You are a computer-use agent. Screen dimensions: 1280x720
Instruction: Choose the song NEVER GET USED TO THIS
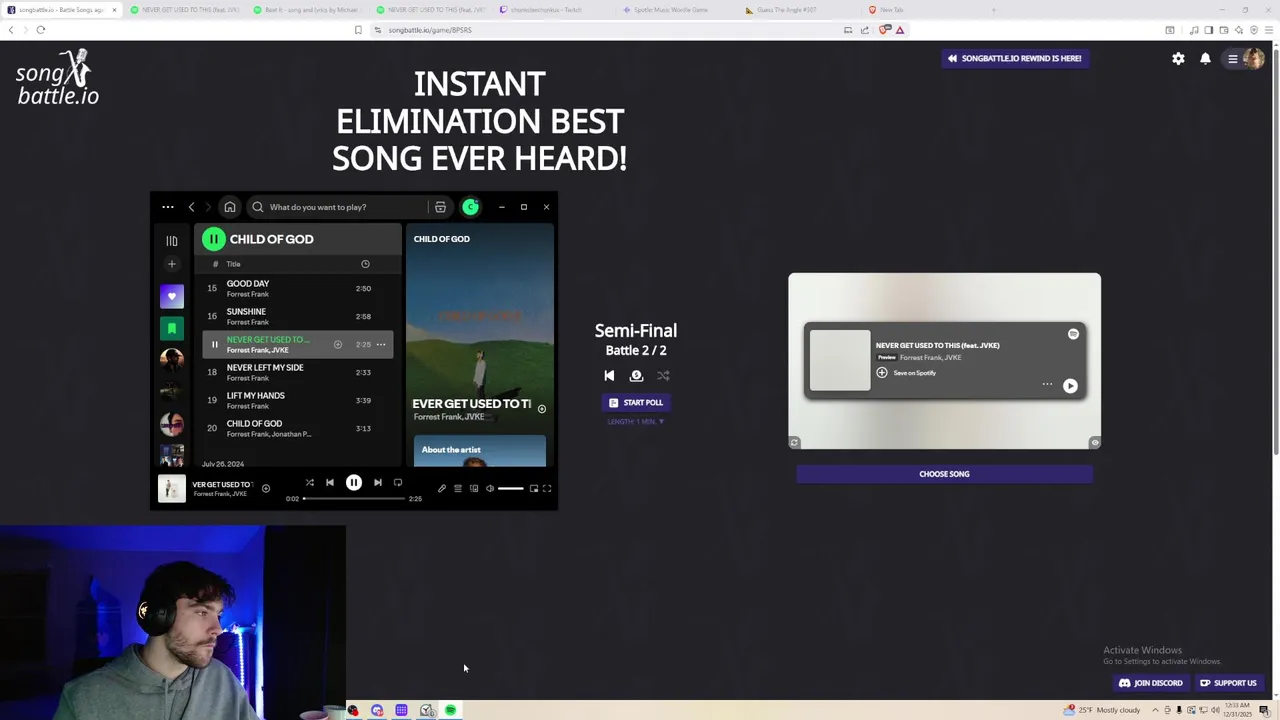tap(944, 474)
